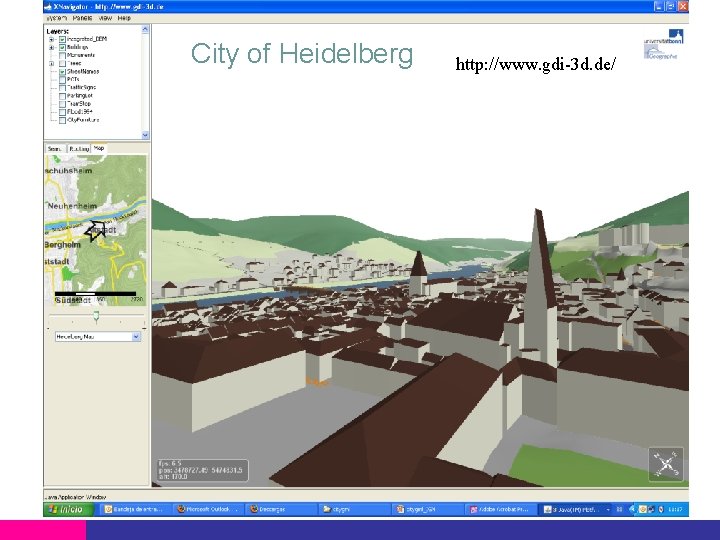
Task: Click the XNavigator title bar app icon
Action: [47, 7]
